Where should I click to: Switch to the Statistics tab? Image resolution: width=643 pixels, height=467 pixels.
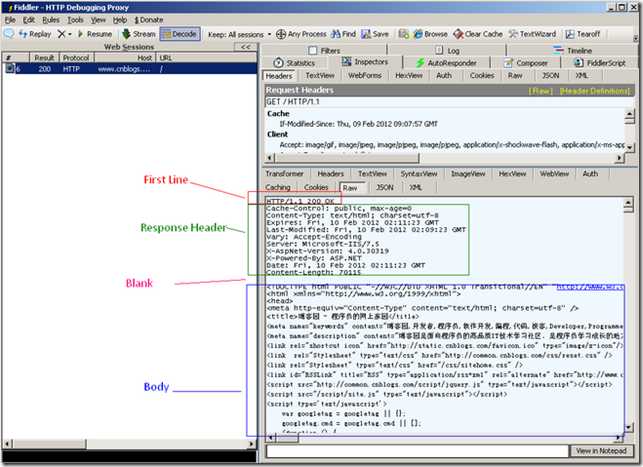tap(294, 63)
